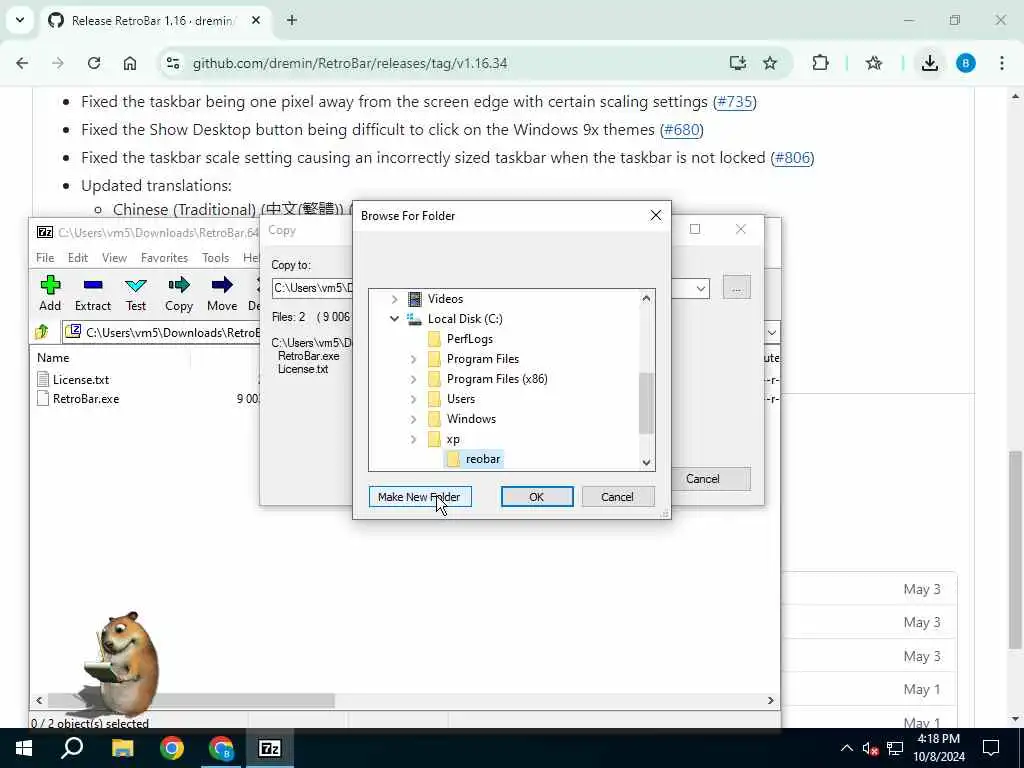Select the reobar folder
The height and width of the screenshot is (768, 1024).
[x=474, y=459]
